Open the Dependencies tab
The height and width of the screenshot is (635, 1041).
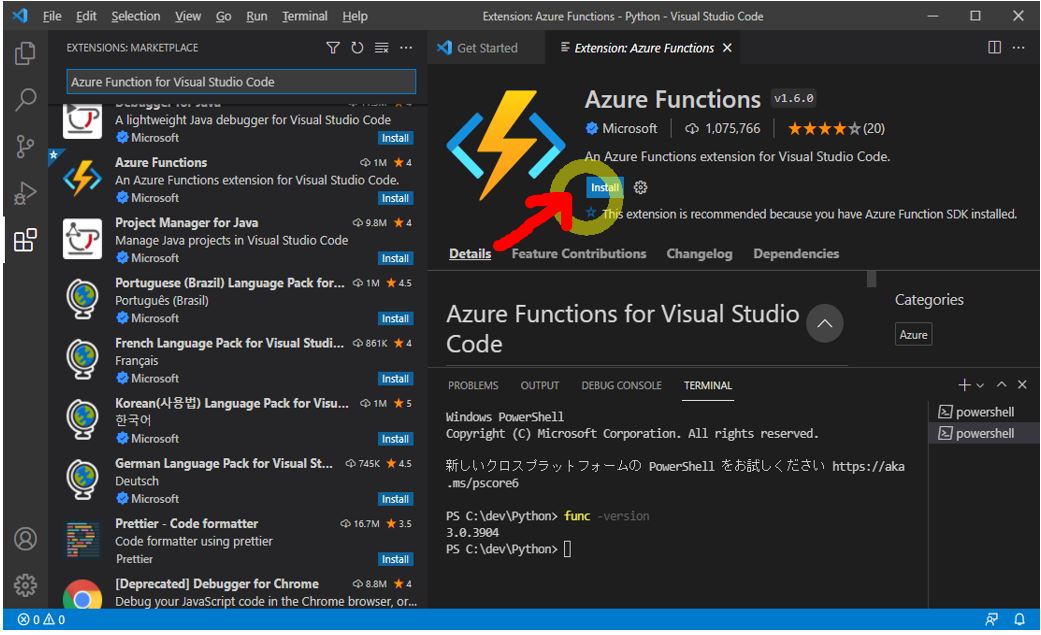[796, 253]
